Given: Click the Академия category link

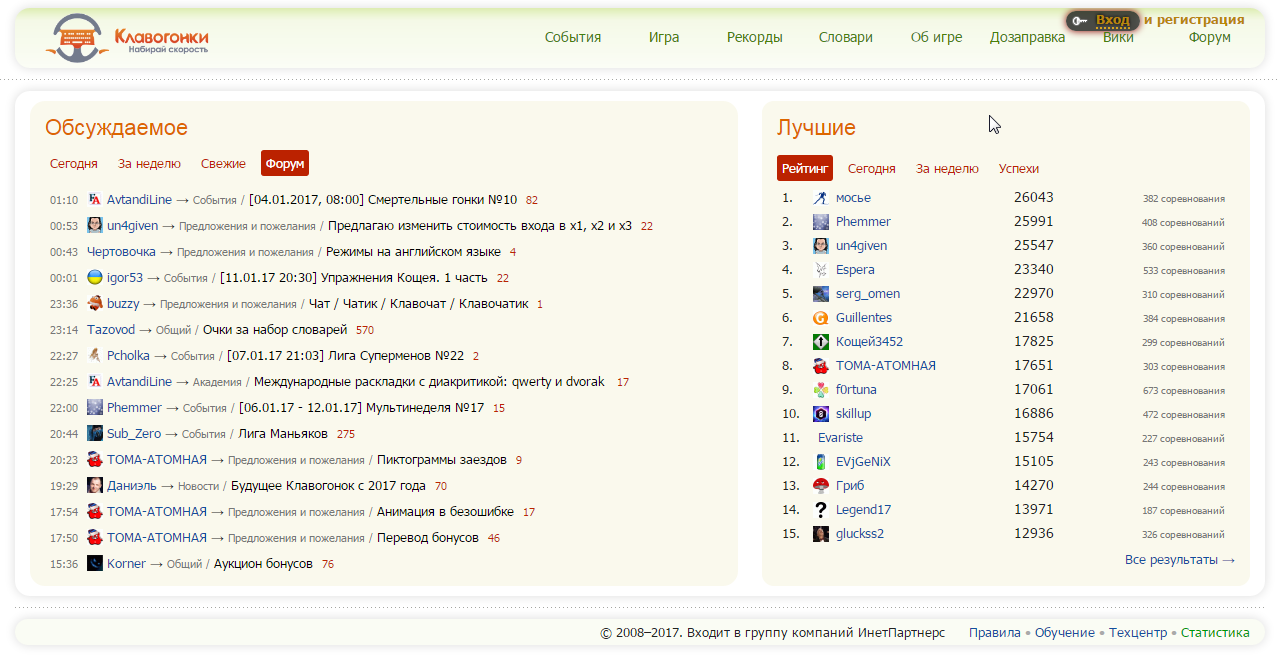Looking at the screenshot, I should 217,382.
